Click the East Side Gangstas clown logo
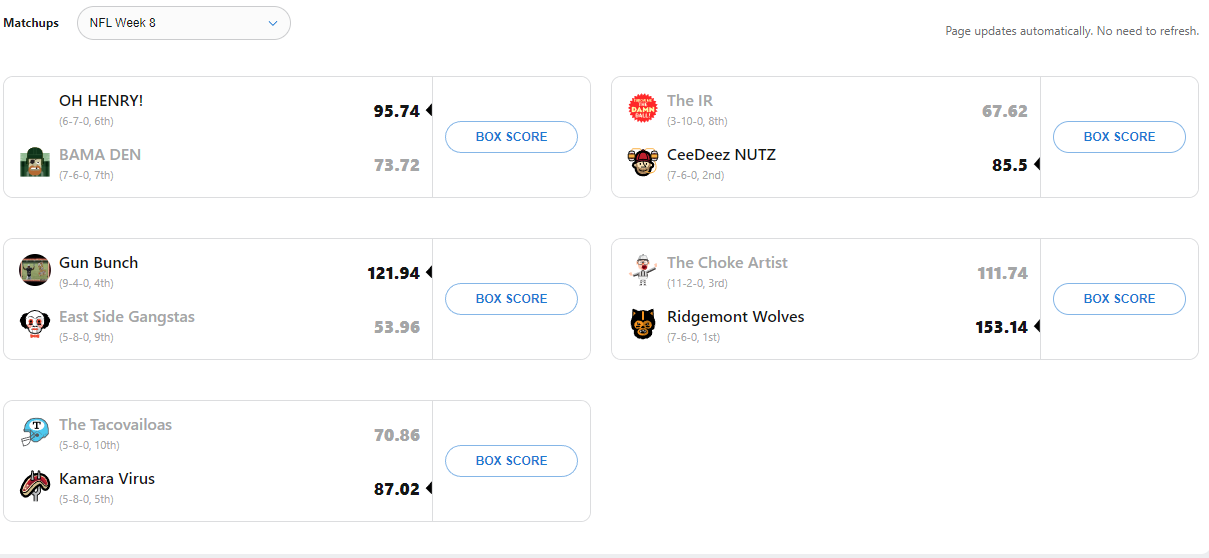 pyautogui.click(x=35, y=324)
